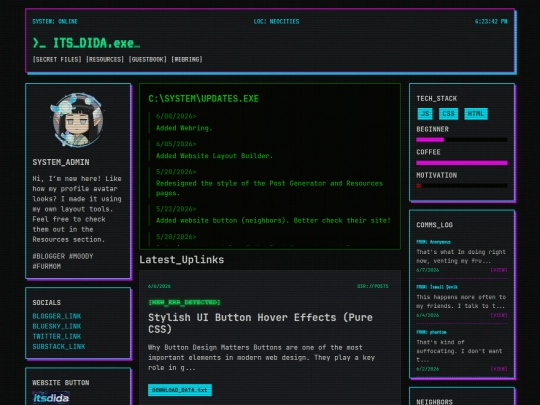Open the WEBRING nav link
540x405 pixels.
[187, 60]
